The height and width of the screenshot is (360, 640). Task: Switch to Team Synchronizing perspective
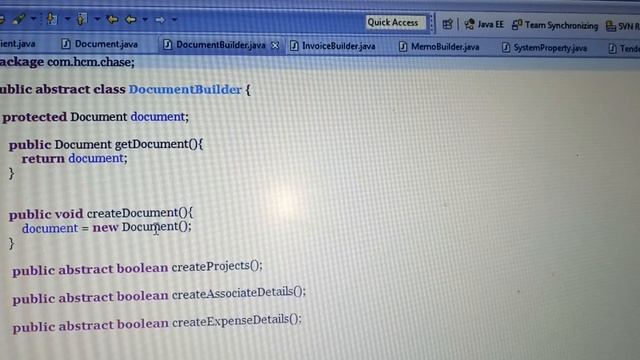tap(555, 25)
